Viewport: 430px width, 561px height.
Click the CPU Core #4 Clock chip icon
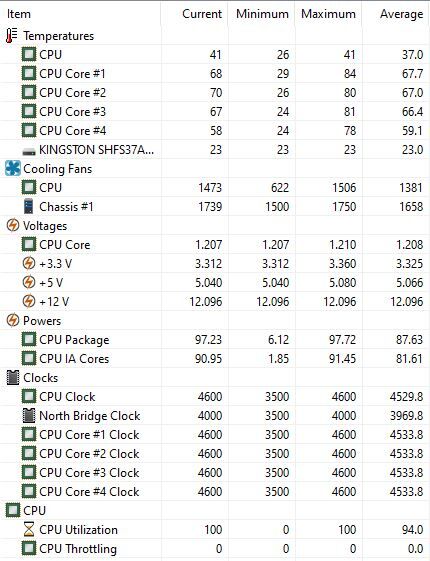point(29,491)
